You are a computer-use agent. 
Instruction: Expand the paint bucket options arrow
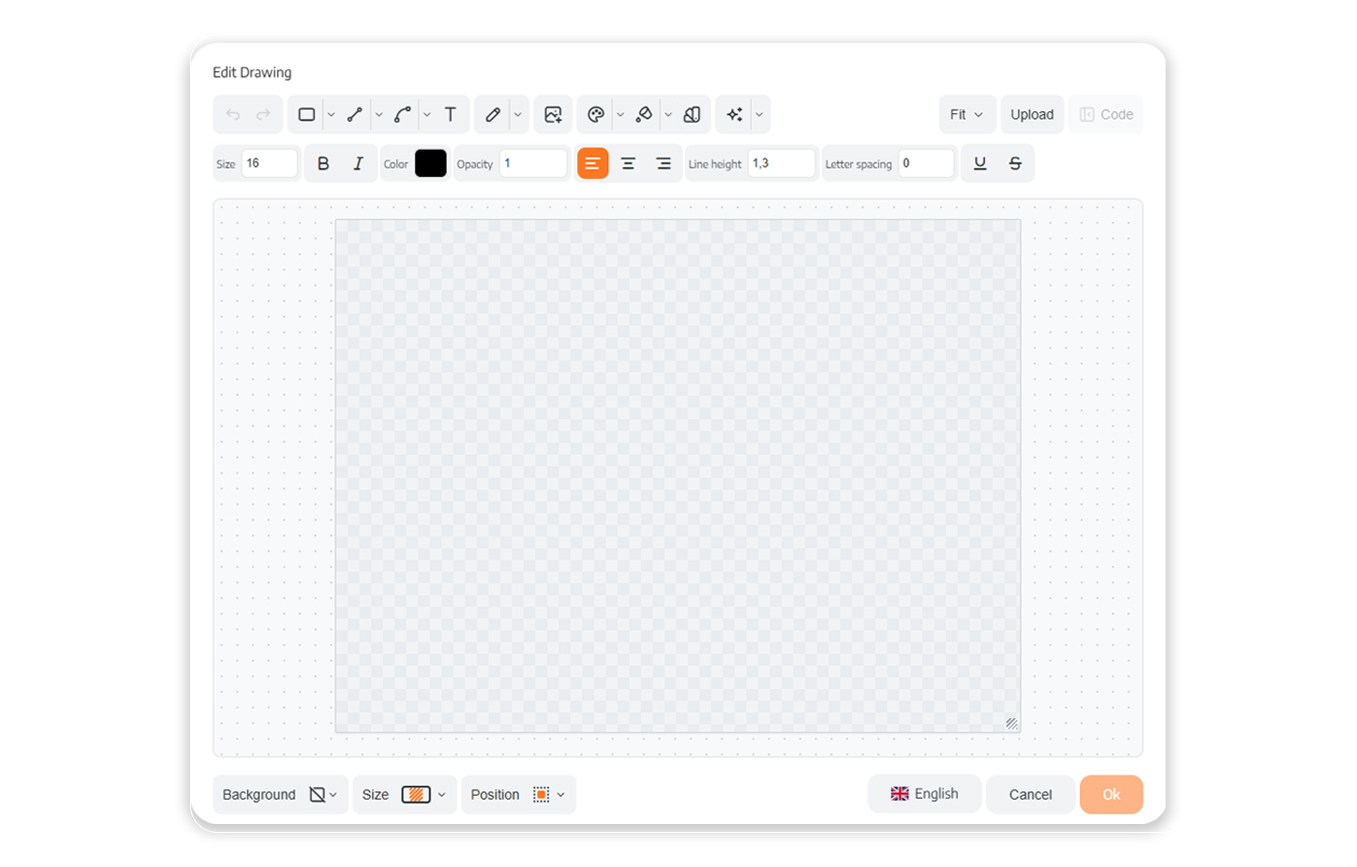click(668, 115)
